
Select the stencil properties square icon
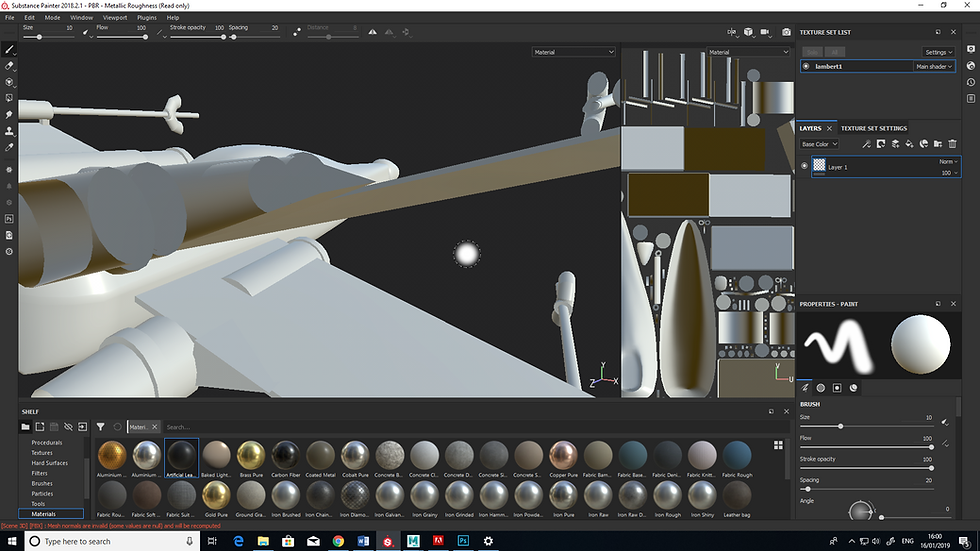click(837, 388)
